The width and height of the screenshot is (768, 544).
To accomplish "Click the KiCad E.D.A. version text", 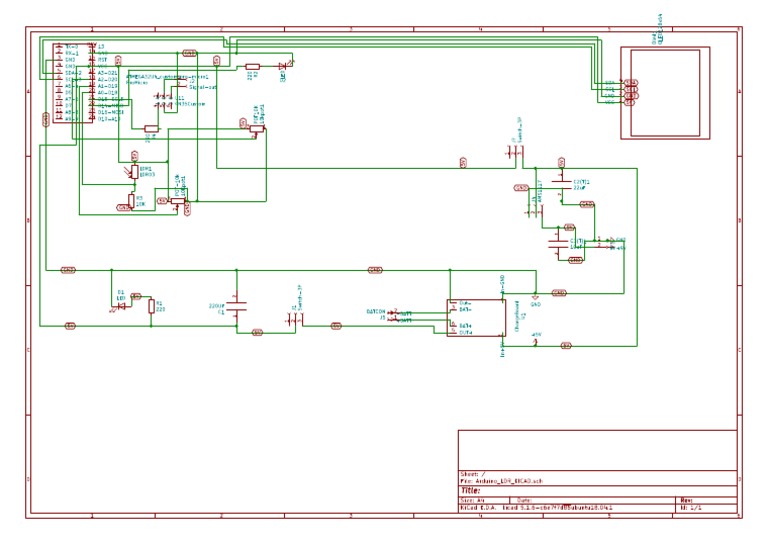I will (x=537, y=508).
